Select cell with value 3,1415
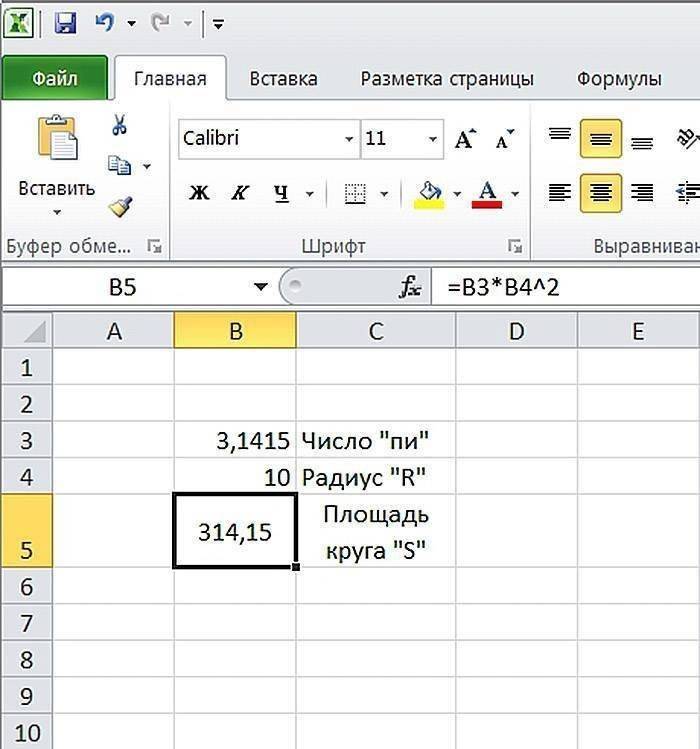 [235, 440]
